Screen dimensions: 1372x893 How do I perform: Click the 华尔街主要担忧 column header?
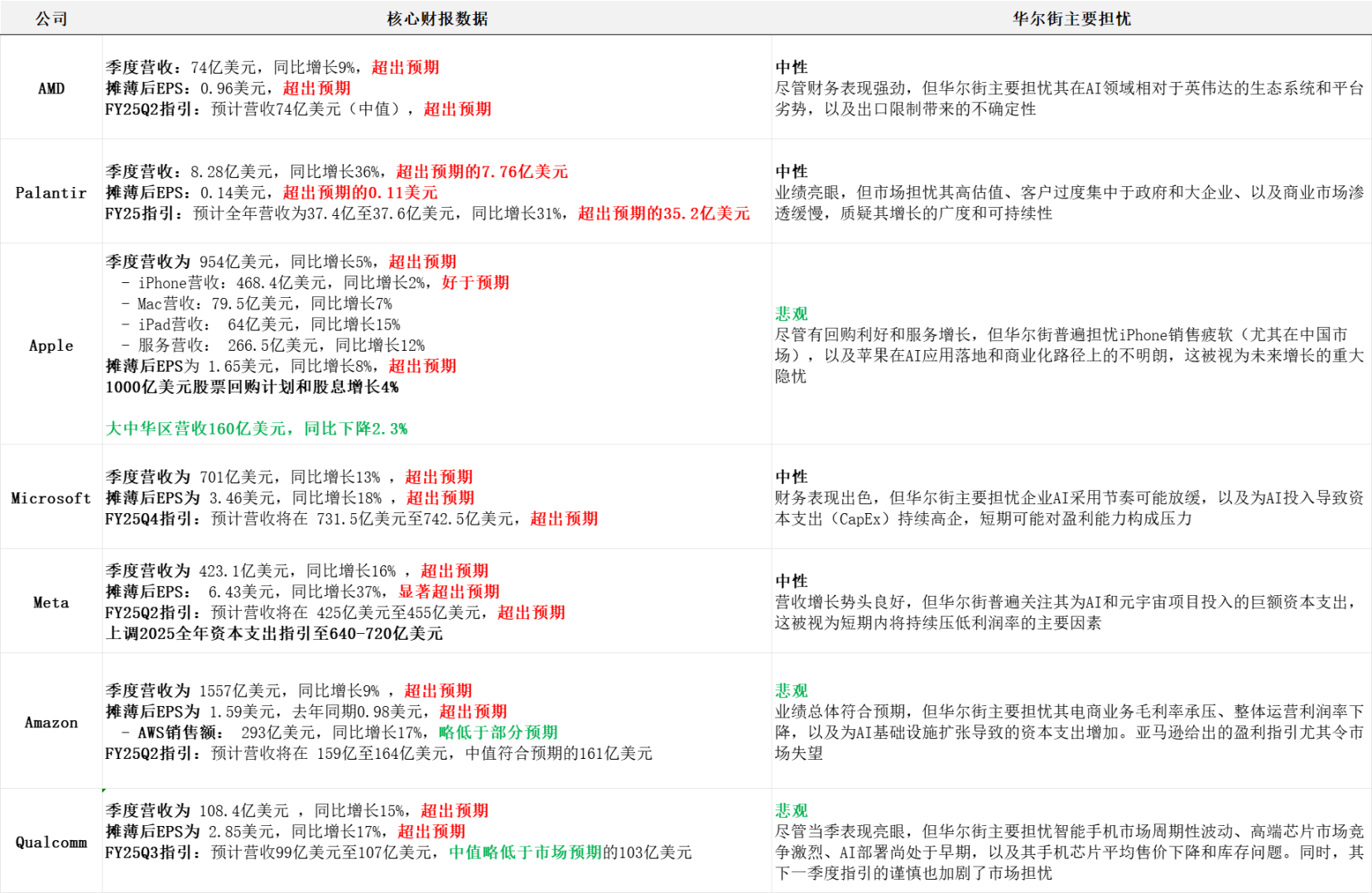point(1071,18)
